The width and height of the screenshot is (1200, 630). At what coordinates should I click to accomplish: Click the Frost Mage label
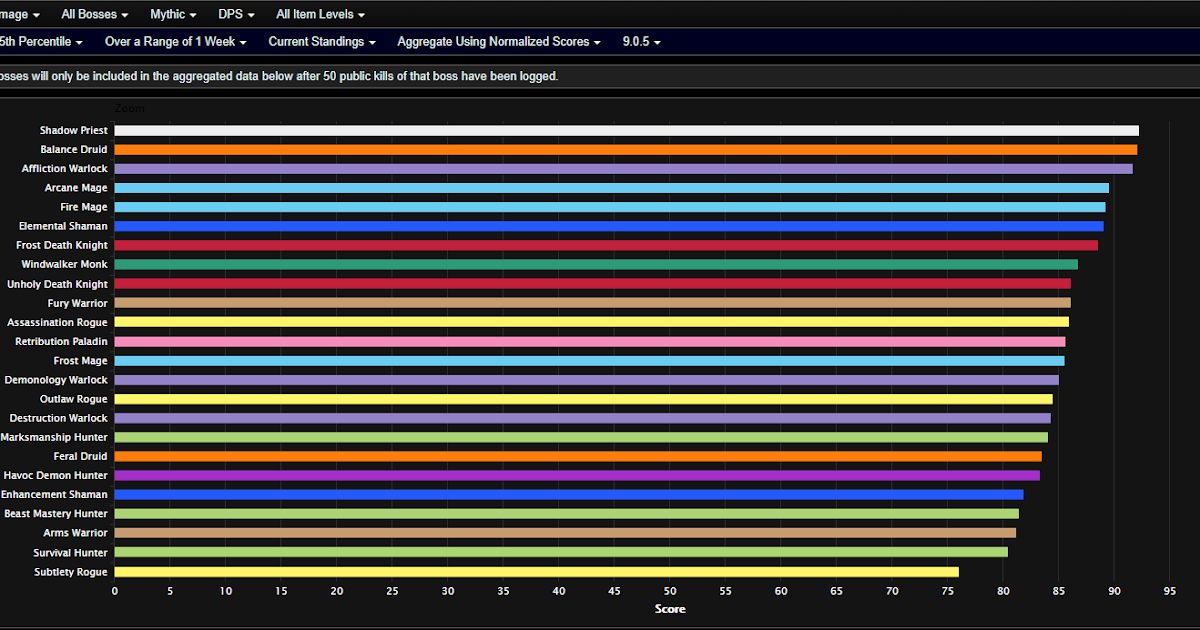pyautogui.click(x=80, y=360)
